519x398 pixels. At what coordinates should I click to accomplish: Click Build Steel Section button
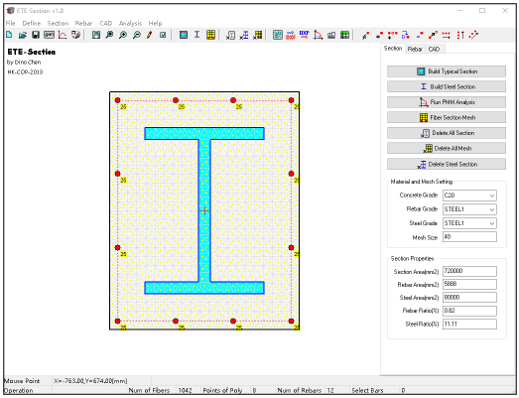pyautogui.click(x=446, y=87)
